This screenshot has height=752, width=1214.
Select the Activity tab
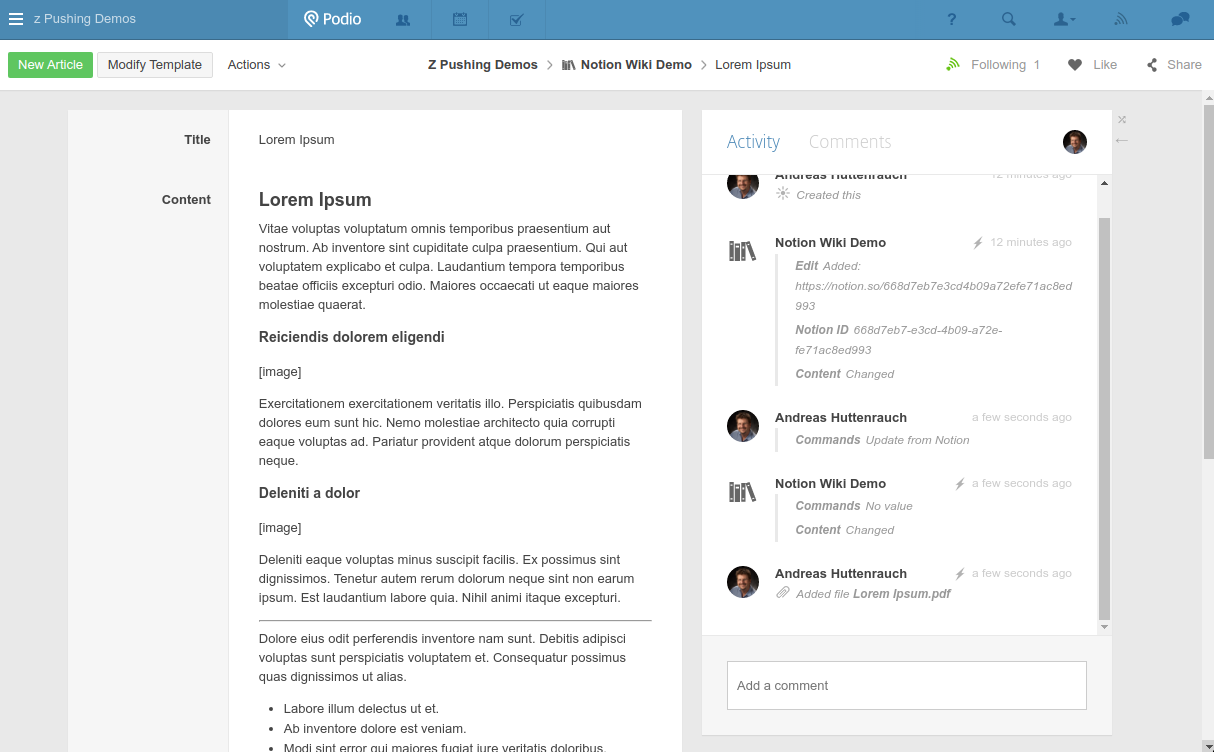click(x=753, y=142)
